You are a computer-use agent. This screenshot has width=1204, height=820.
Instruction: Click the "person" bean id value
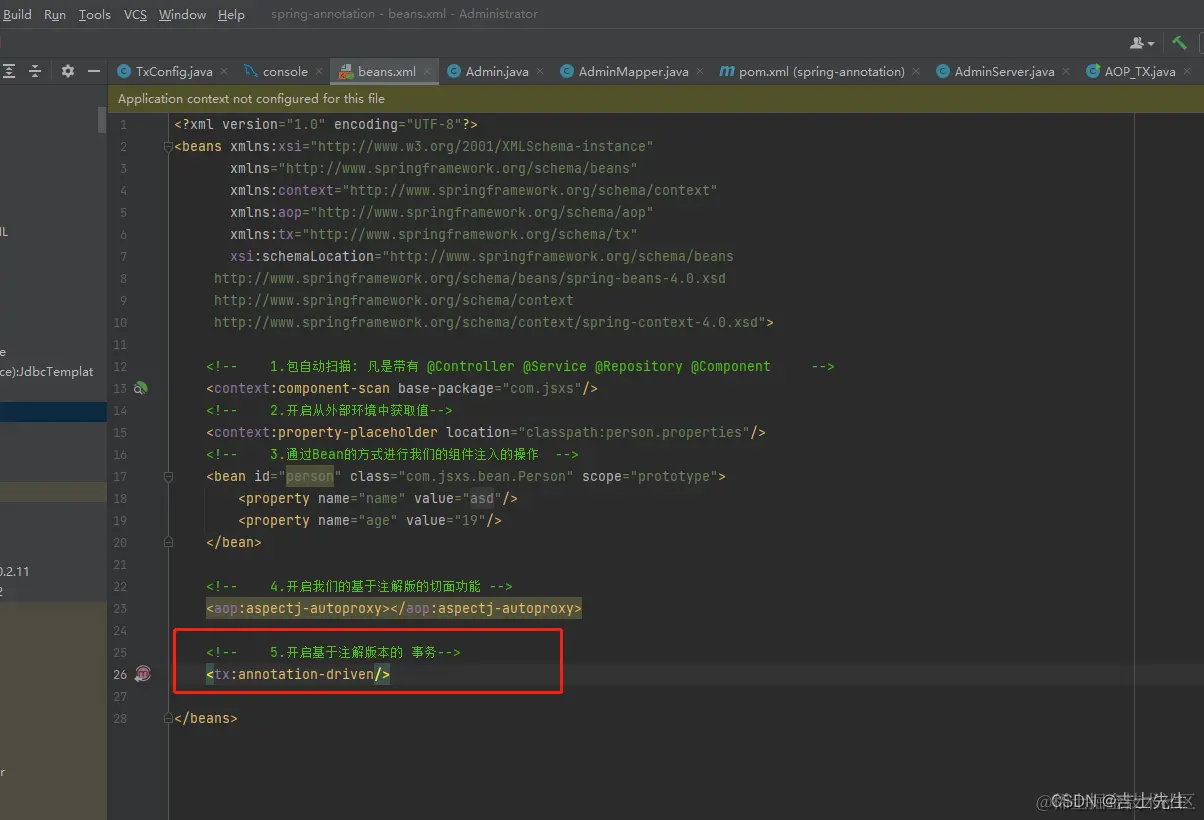coord(310,476)
